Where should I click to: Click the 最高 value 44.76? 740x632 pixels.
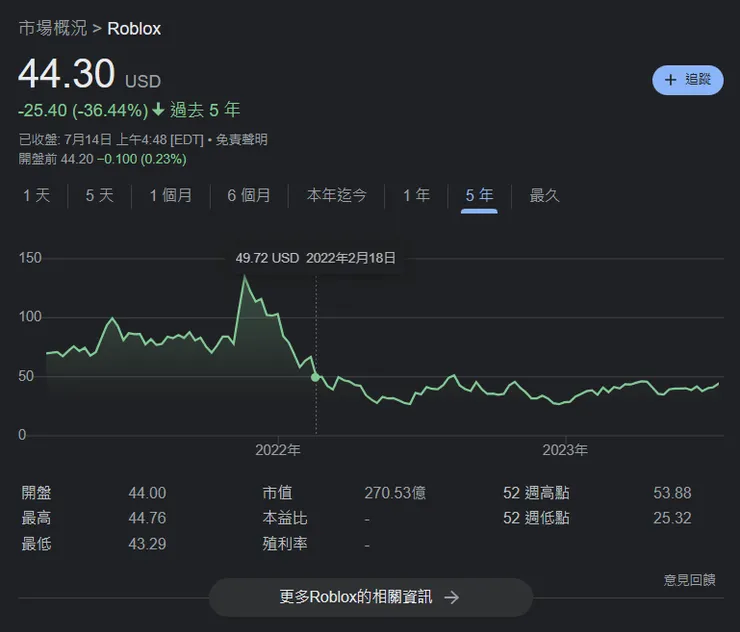click(x=147, y=518)
